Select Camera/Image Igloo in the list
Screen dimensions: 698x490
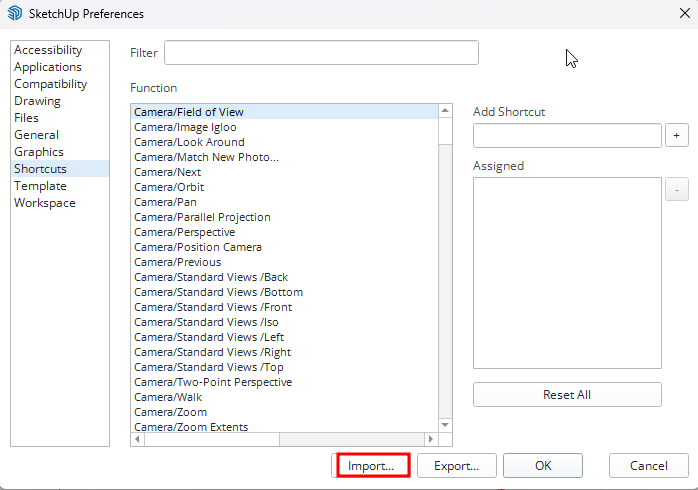coord(285,127)
